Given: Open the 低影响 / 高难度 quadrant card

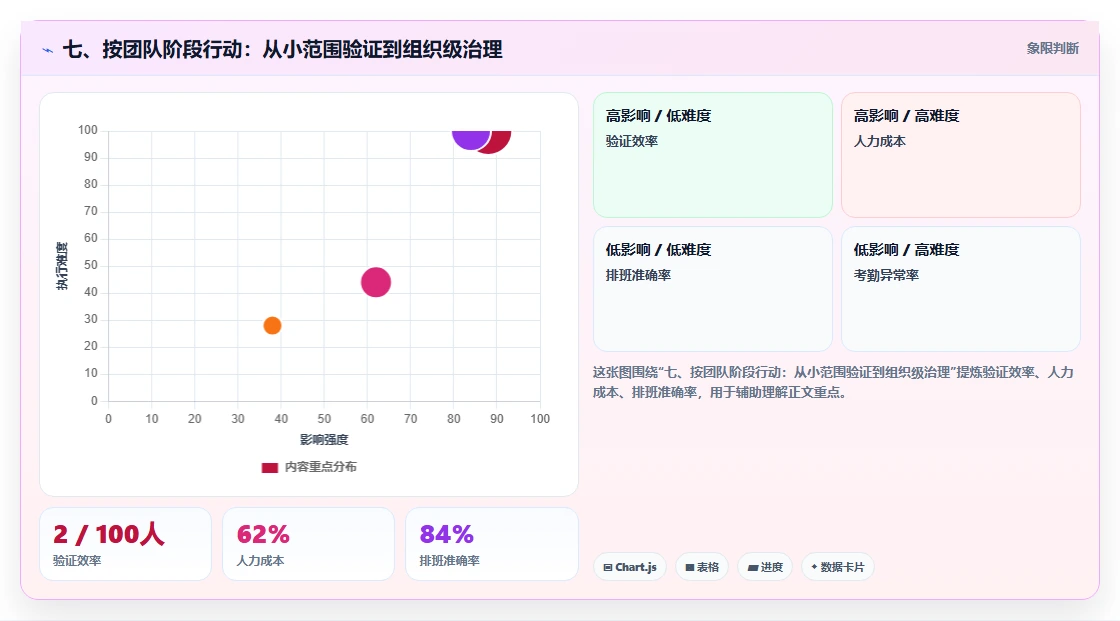Looking at the screenshot, I should coord(961,289).
